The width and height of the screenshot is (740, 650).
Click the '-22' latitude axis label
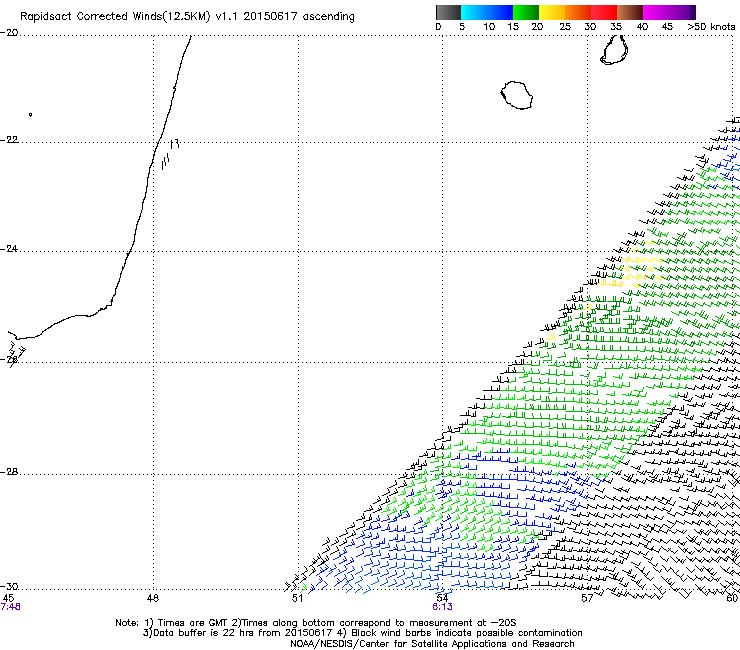tap(9, 140)
